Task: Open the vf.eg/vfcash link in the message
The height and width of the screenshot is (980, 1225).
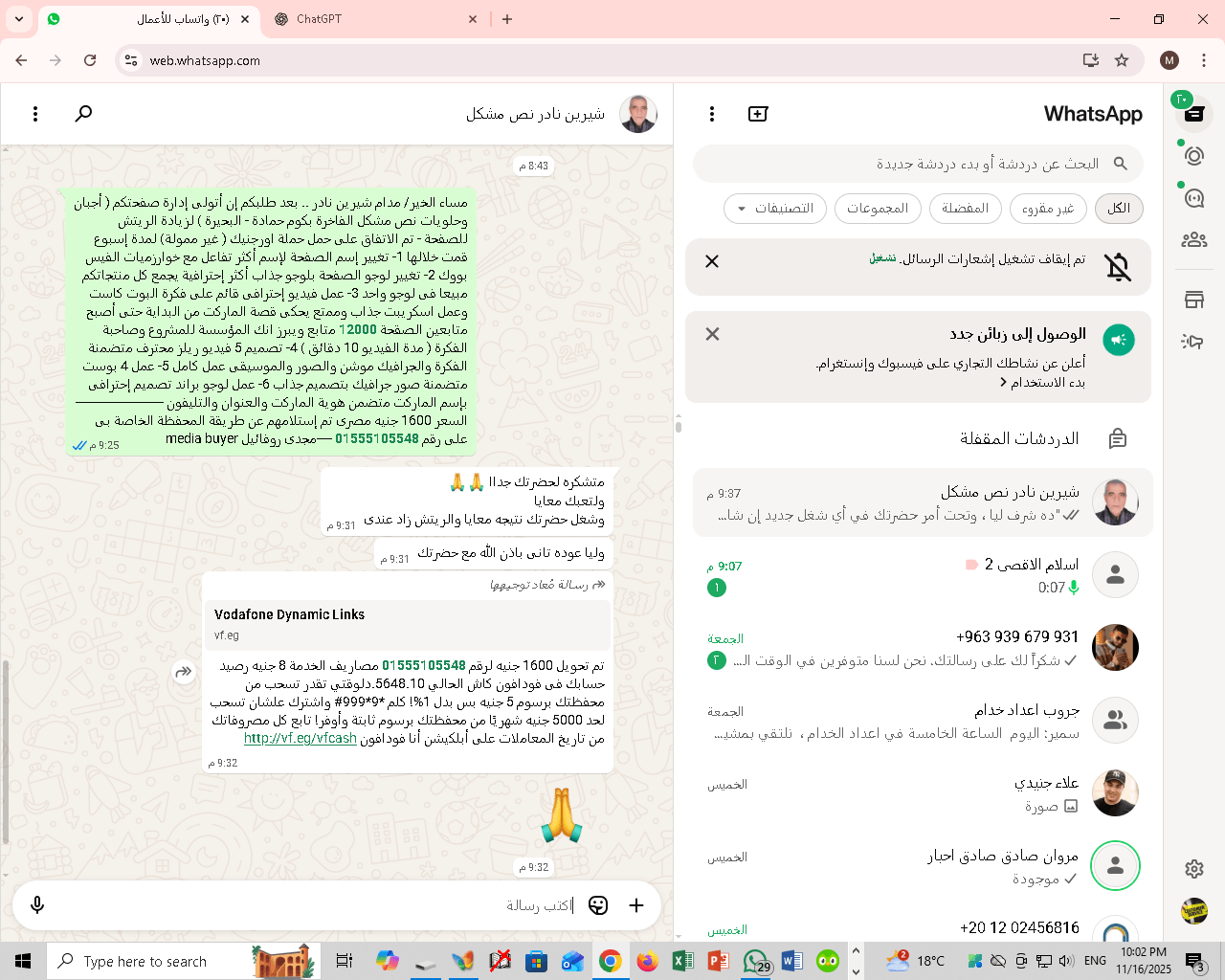Action: coord(300,738)
